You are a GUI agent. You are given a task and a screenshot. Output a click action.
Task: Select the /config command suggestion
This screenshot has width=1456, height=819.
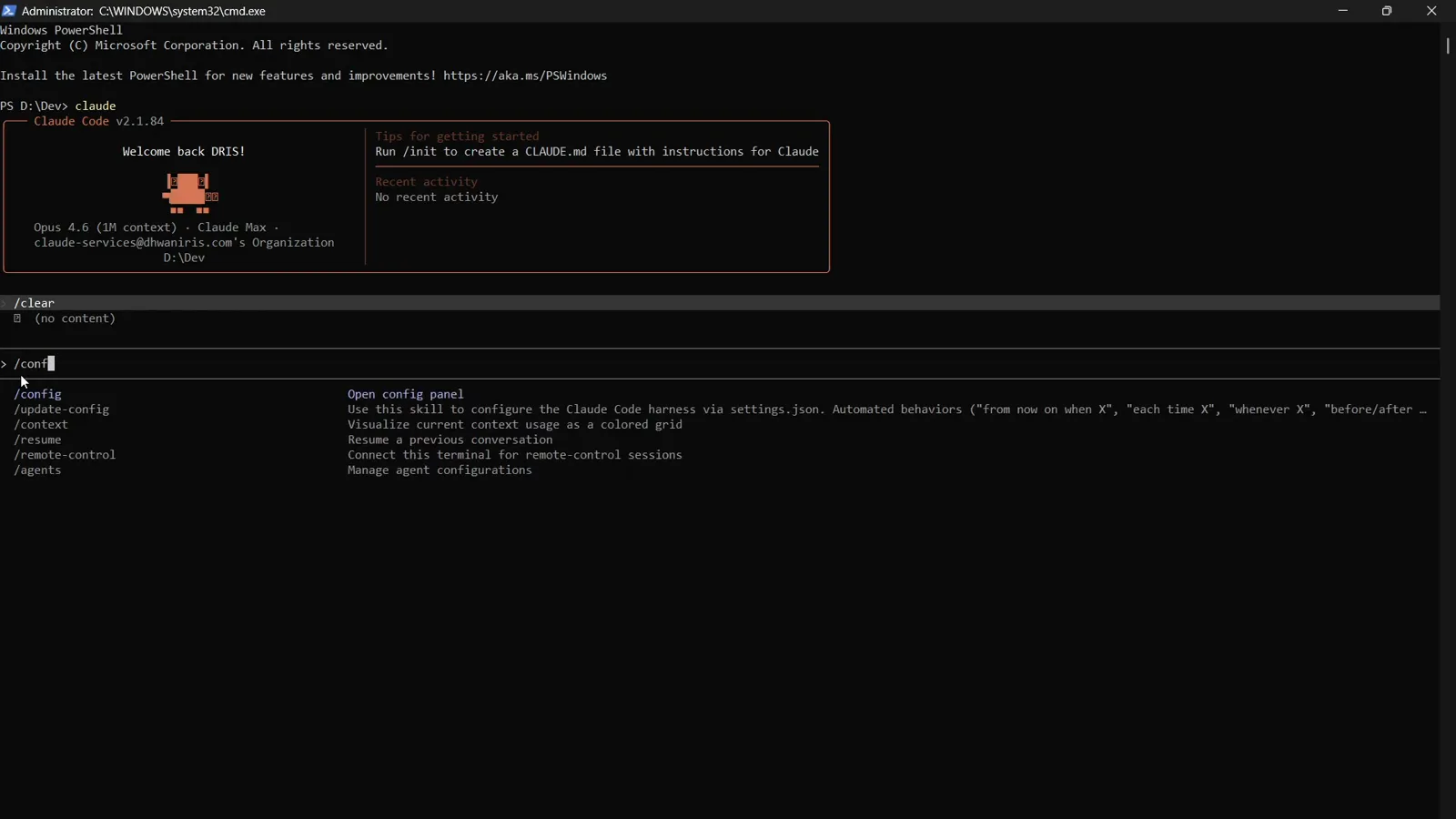pyautogui.click(x=38, y=394)
